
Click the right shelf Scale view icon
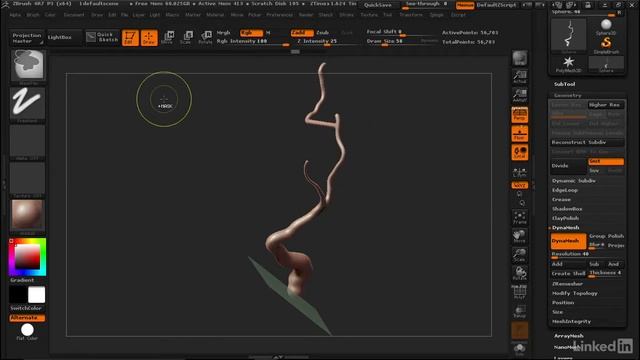520,255
